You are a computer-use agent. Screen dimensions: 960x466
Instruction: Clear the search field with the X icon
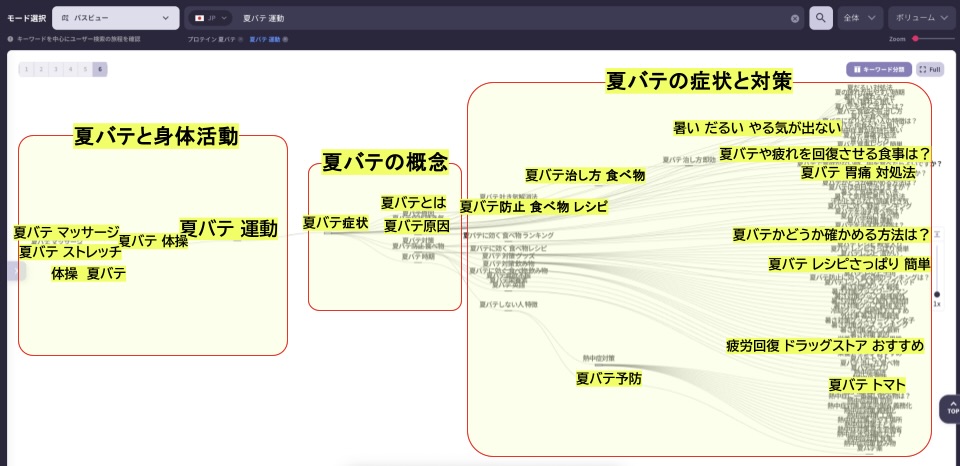click(795, 18)
